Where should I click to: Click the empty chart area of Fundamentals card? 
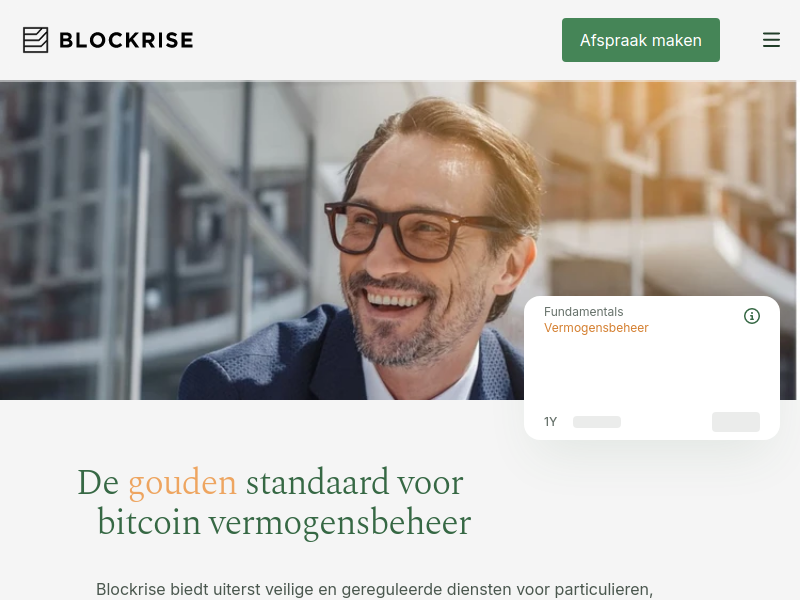652,373
